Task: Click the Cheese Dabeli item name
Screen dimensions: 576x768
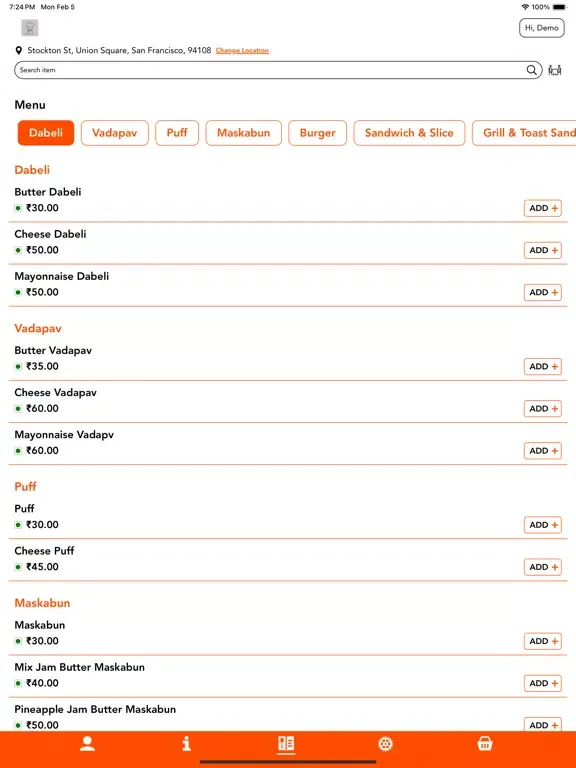Action: [50, 234]
